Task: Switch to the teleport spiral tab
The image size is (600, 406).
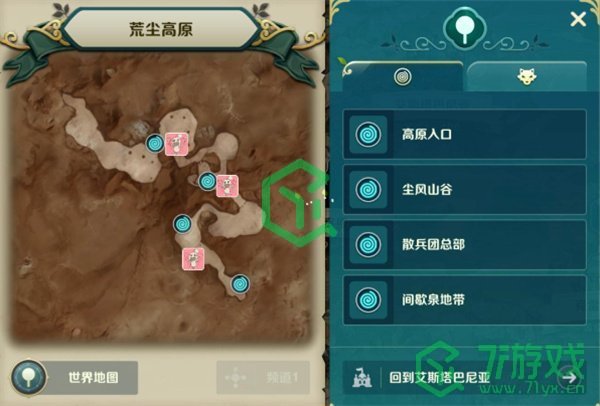Action: point(403,77)
